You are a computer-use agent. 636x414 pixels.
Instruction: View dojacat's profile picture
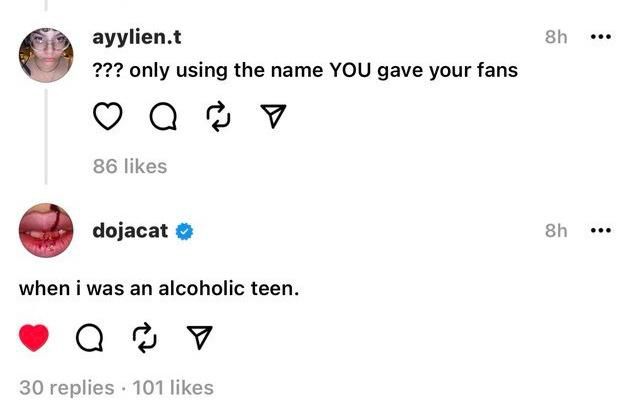[46, 231]
